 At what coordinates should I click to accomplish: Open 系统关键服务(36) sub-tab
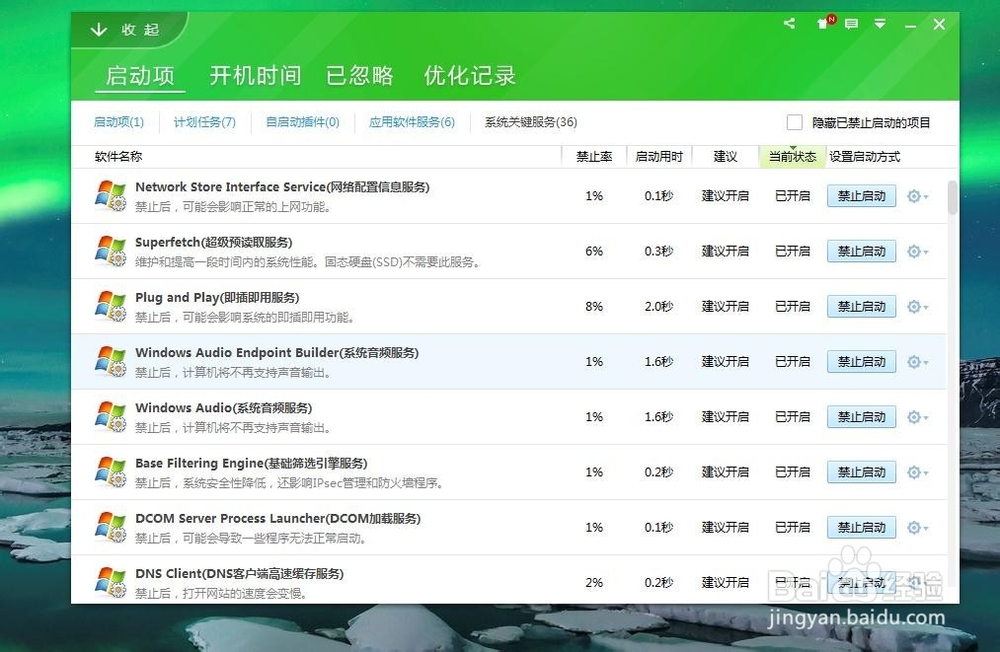point(531,122)
